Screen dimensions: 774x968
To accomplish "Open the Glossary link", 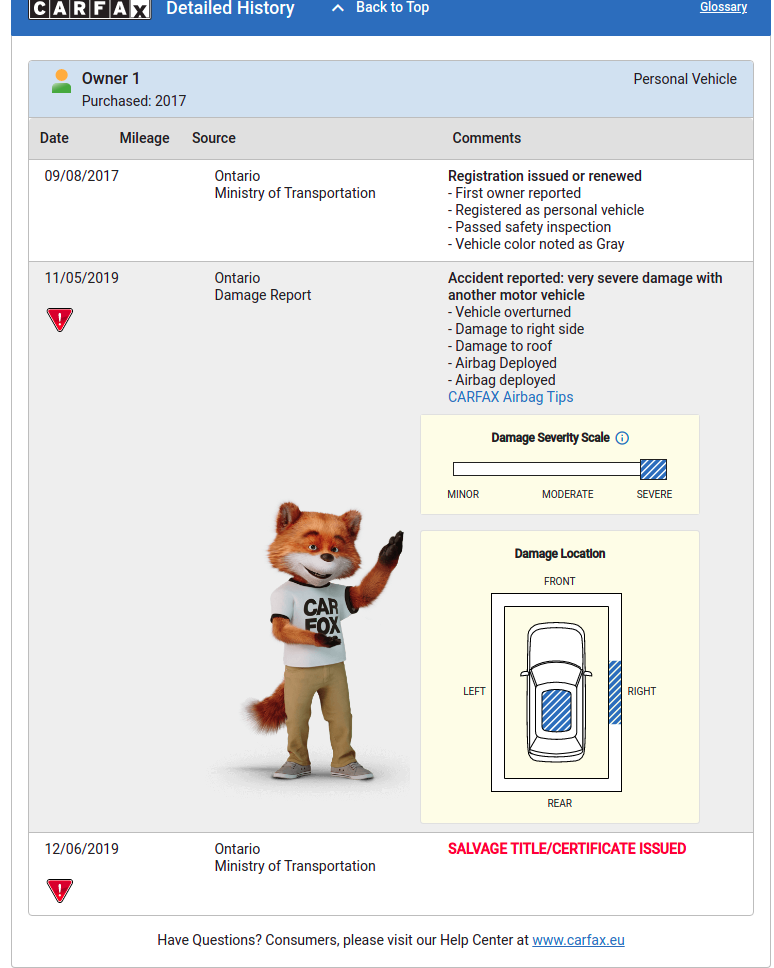I will pyautogui.click(x=723, y=7).
